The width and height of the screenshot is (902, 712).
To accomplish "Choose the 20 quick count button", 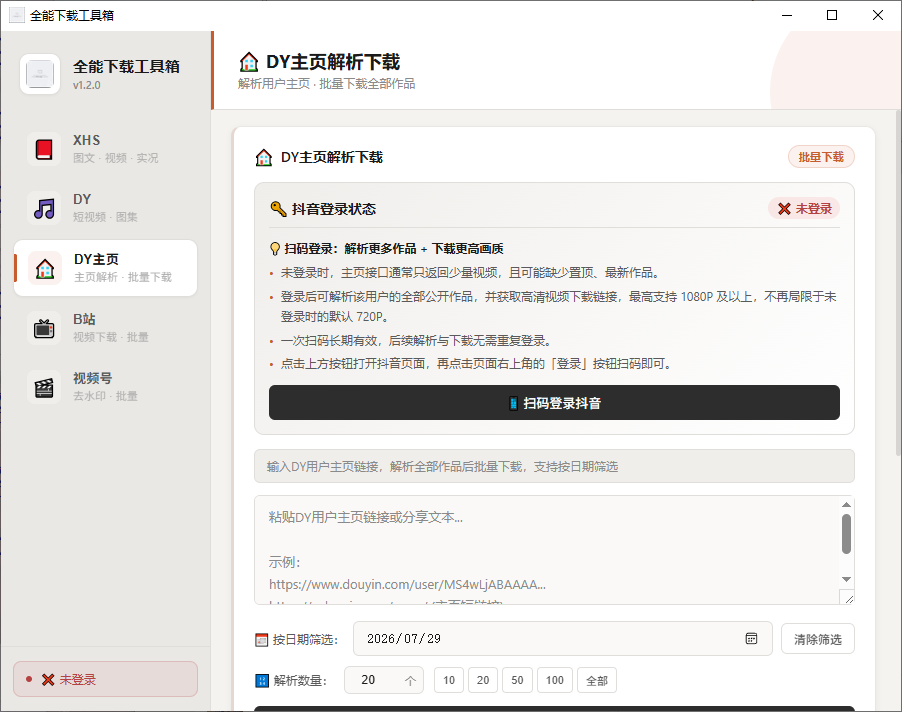I will pos(483,680).
